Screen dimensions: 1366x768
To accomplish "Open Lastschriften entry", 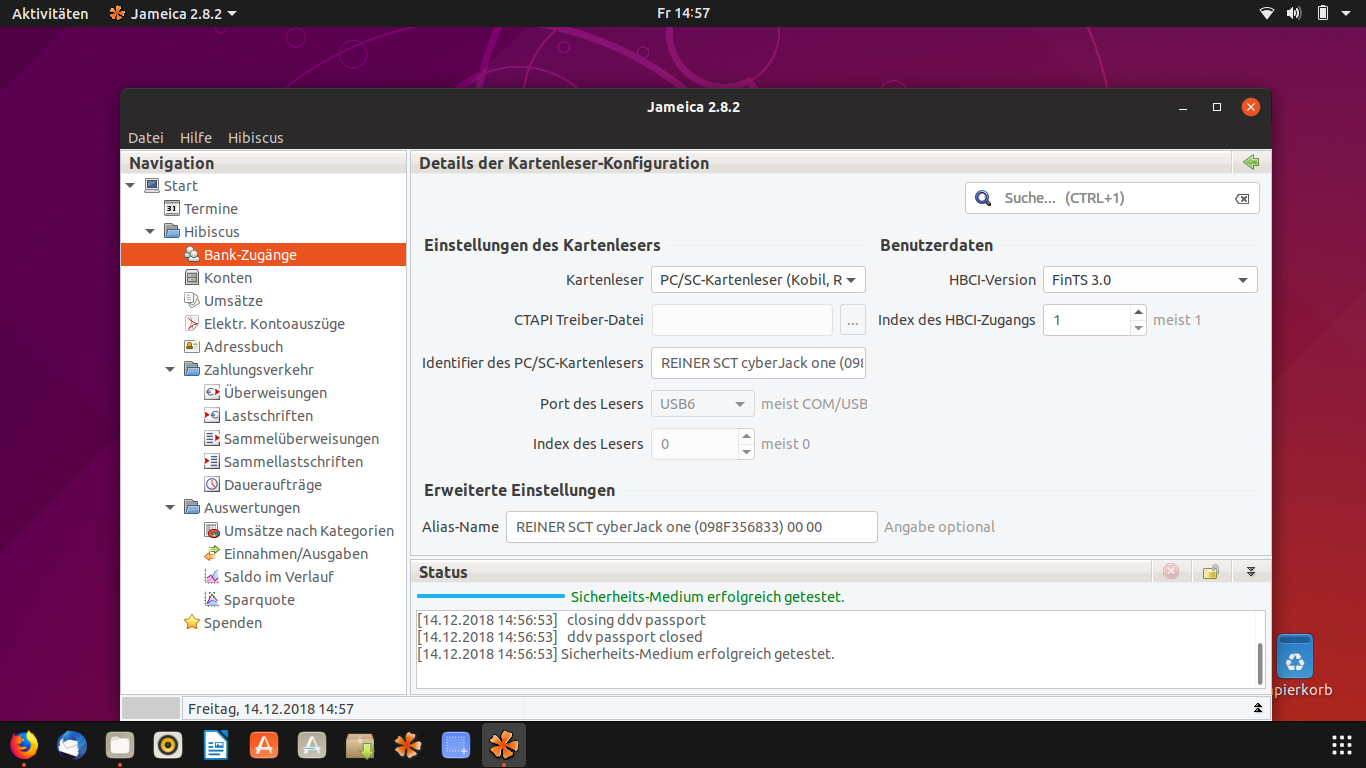I will [258, 416].
